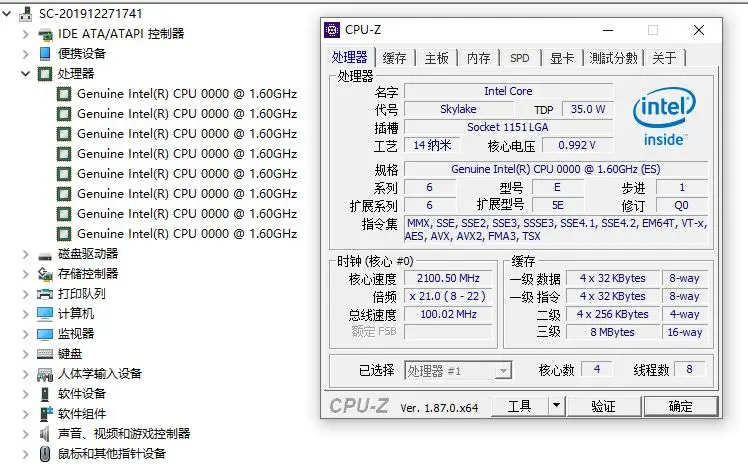
Task: Click the 总线速度 value 100.02 MHz
Action: point(448,314)
